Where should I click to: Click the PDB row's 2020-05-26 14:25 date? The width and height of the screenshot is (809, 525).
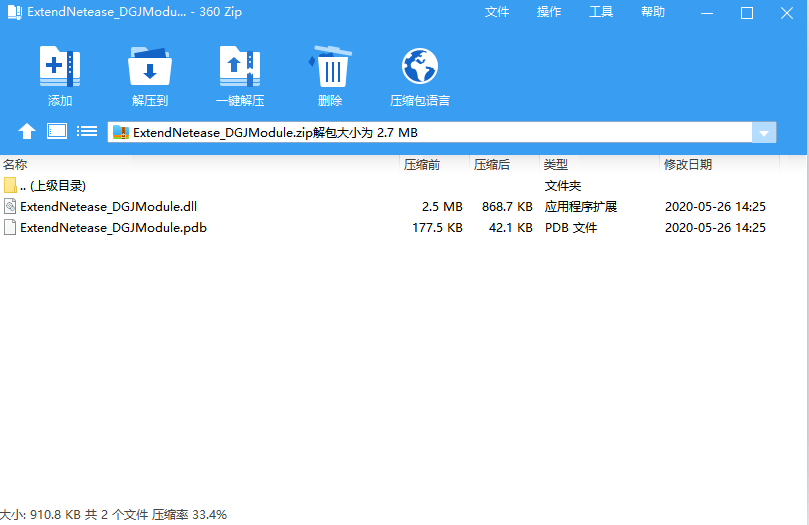715,228
